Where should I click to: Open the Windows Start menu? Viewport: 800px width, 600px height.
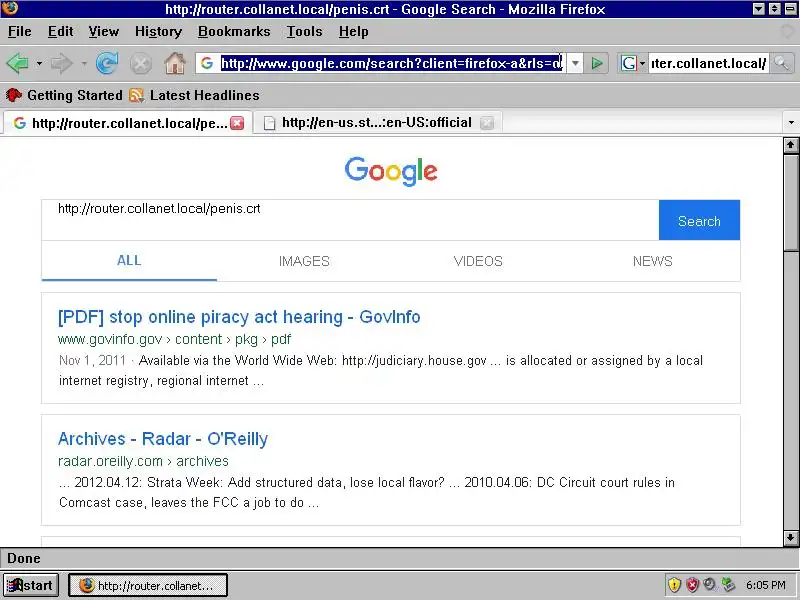[31, 585]
